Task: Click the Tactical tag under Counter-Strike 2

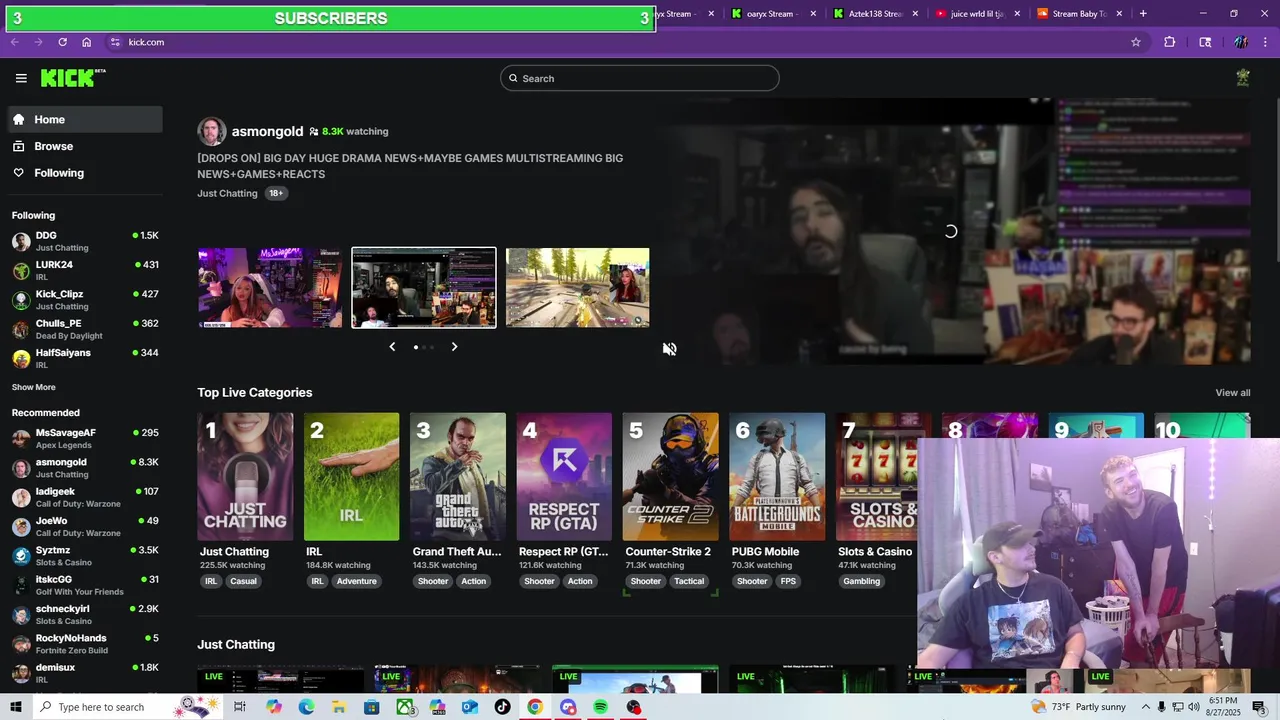Action: 689,581
